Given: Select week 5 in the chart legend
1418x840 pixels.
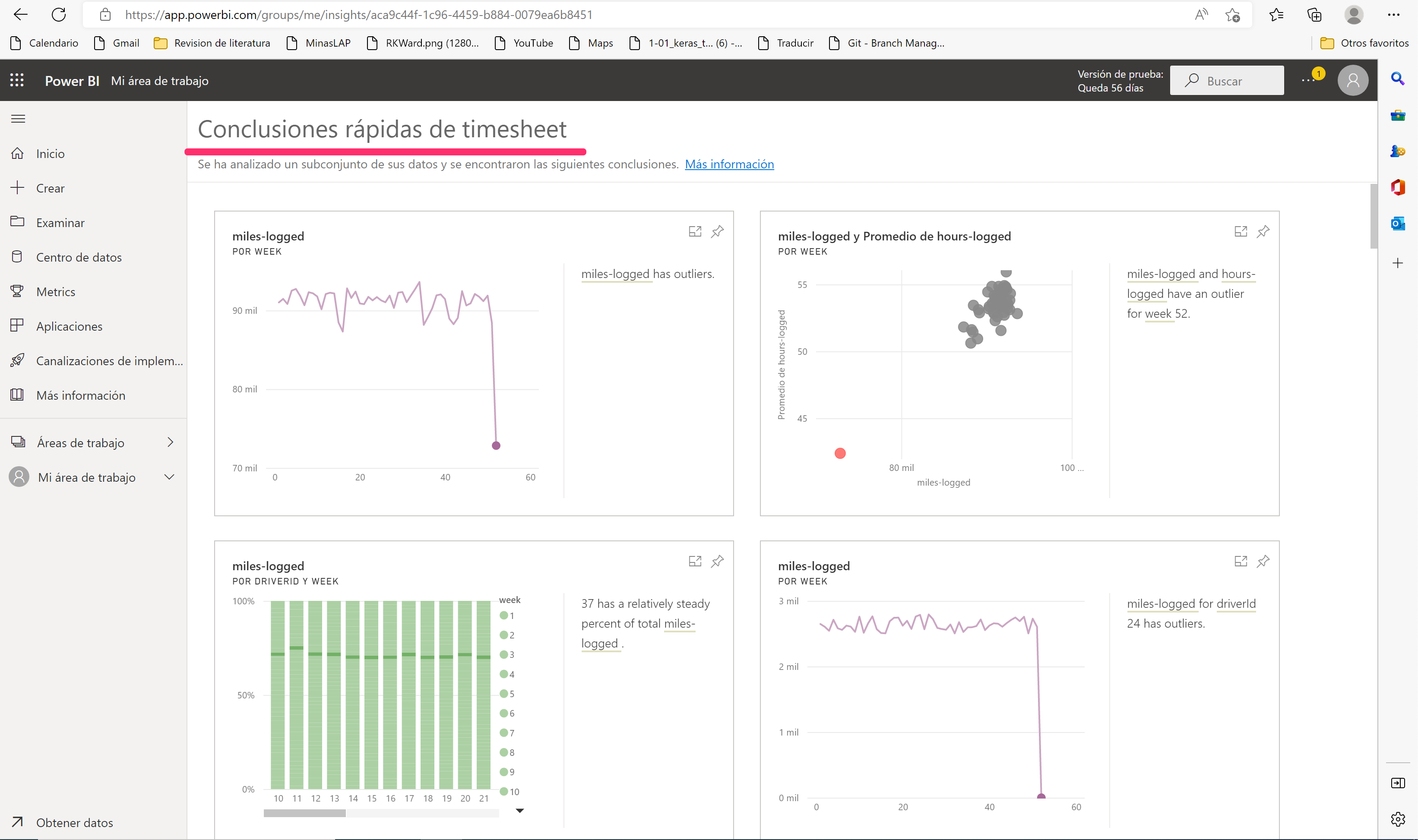Looking at the screenshot, I should [x=507, y=694].
